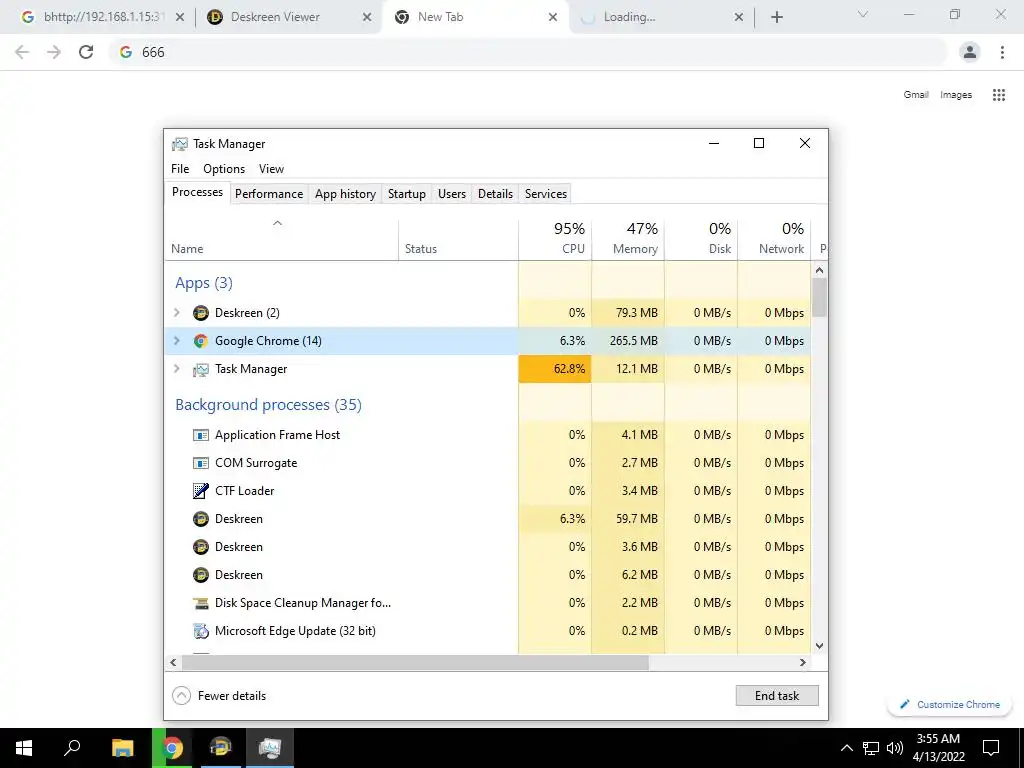Open Chrome's three-dot menu

pos(1002,52)
